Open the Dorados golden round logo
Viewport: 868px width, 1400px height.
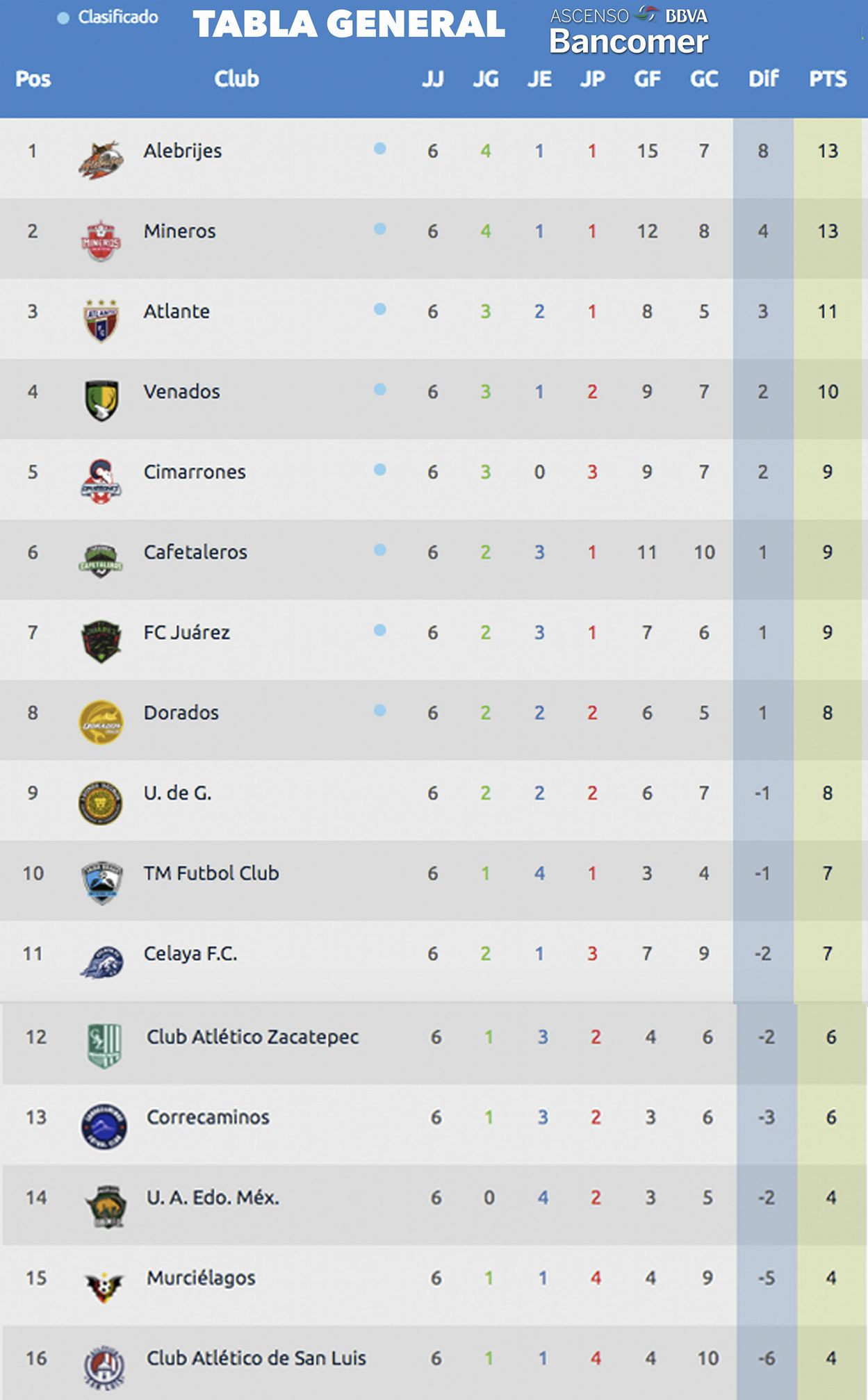point(101,722)
